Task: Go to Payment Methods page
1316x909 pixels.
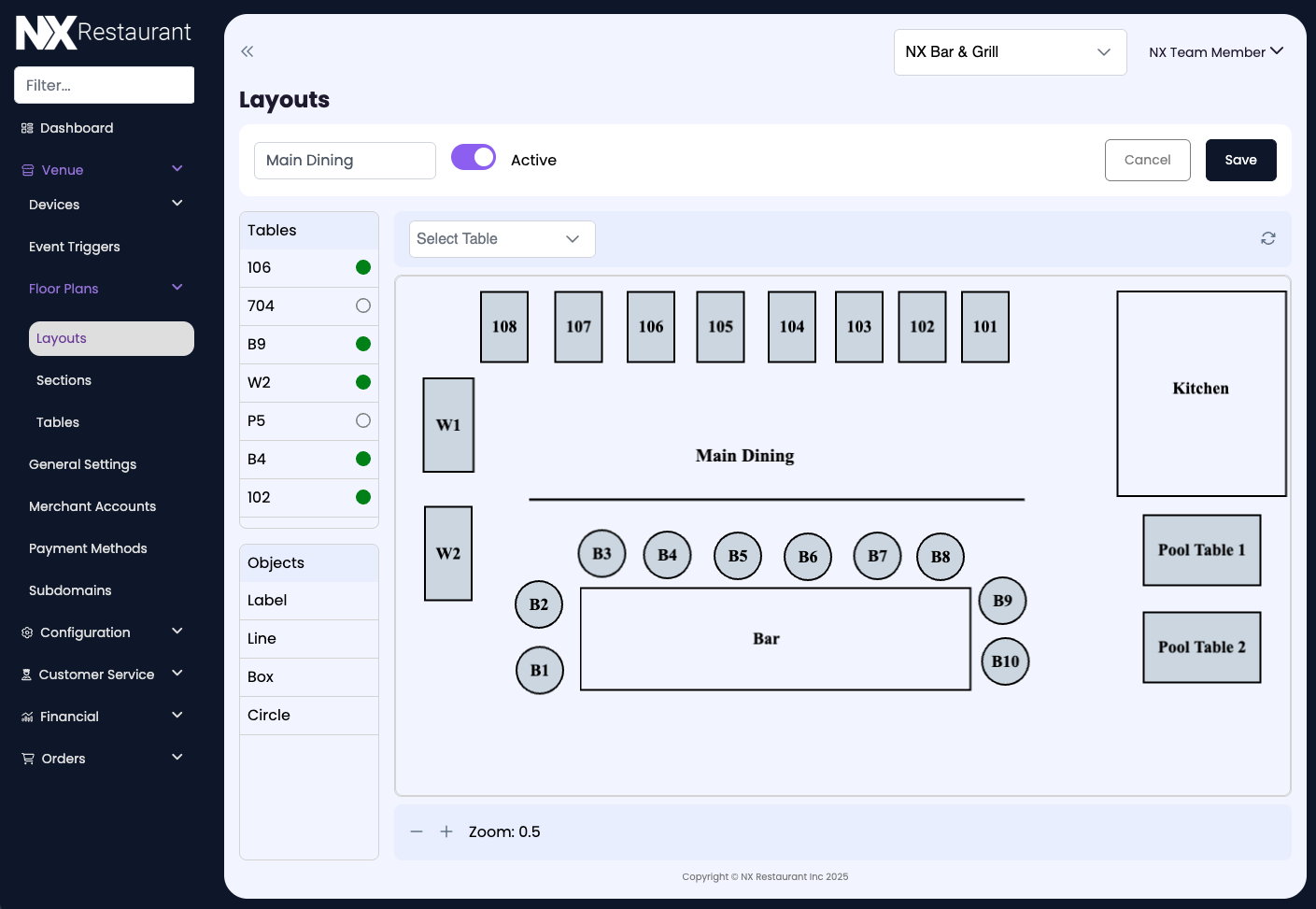Action: [x=88, y=548]
